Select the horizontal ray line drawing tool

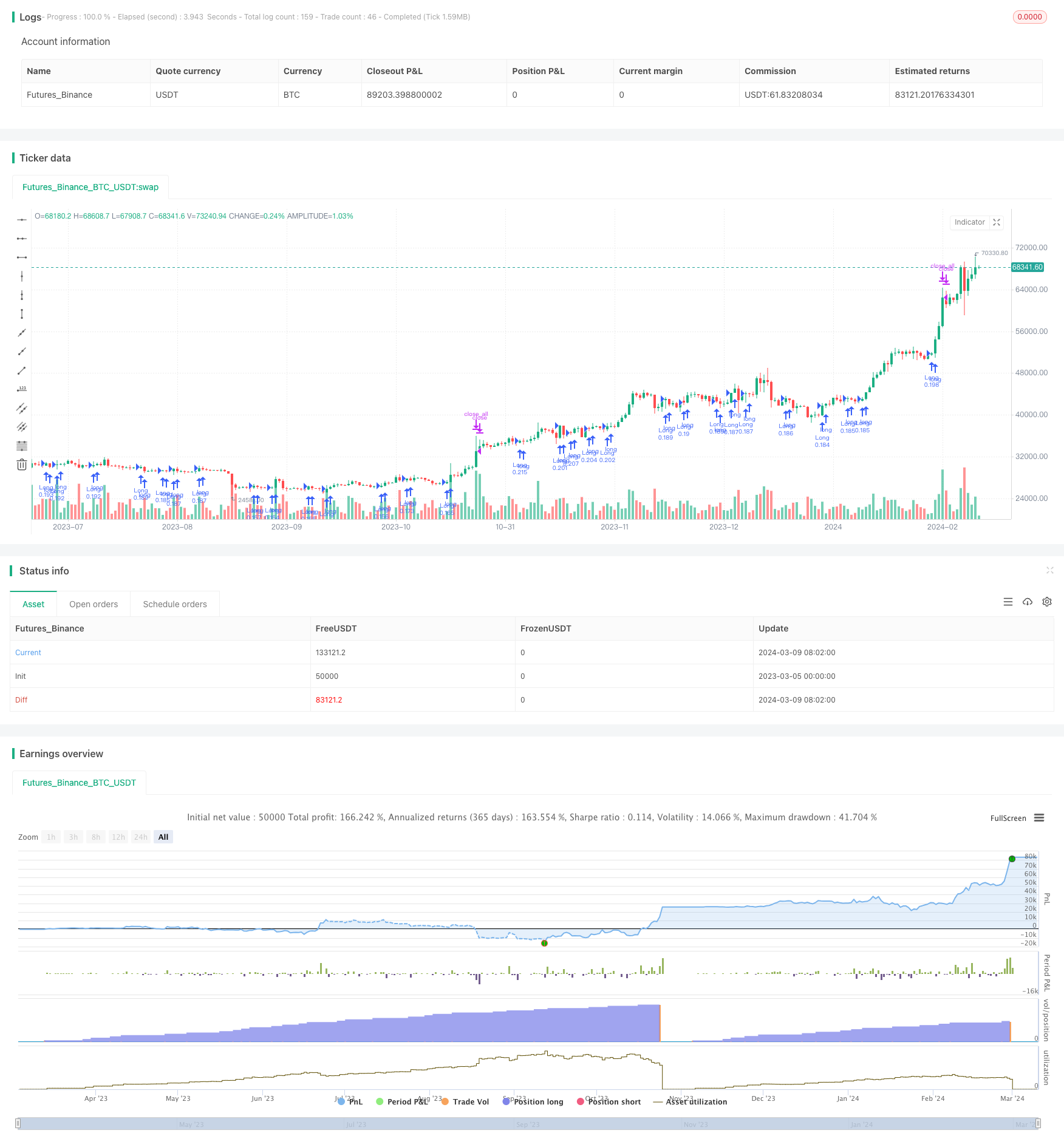coord(22,239)
